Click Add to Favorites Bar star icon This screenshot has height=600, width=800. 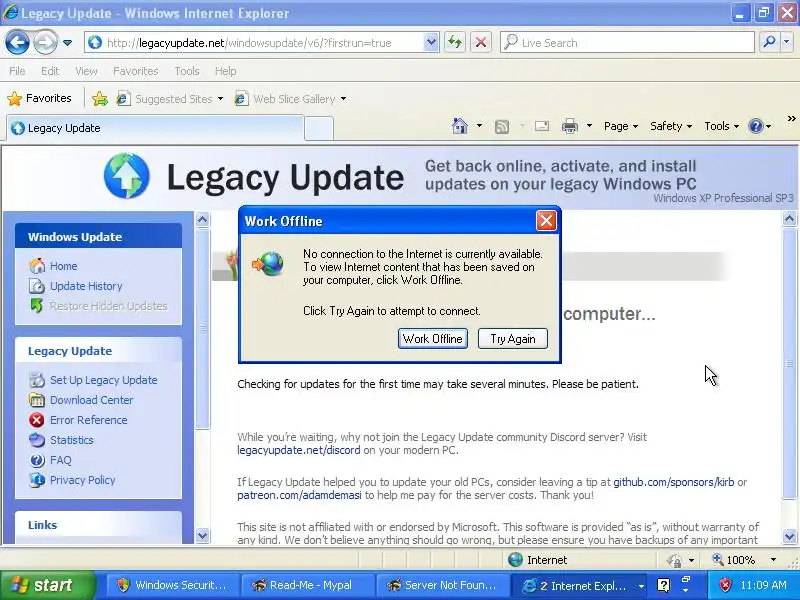[100, 98]
